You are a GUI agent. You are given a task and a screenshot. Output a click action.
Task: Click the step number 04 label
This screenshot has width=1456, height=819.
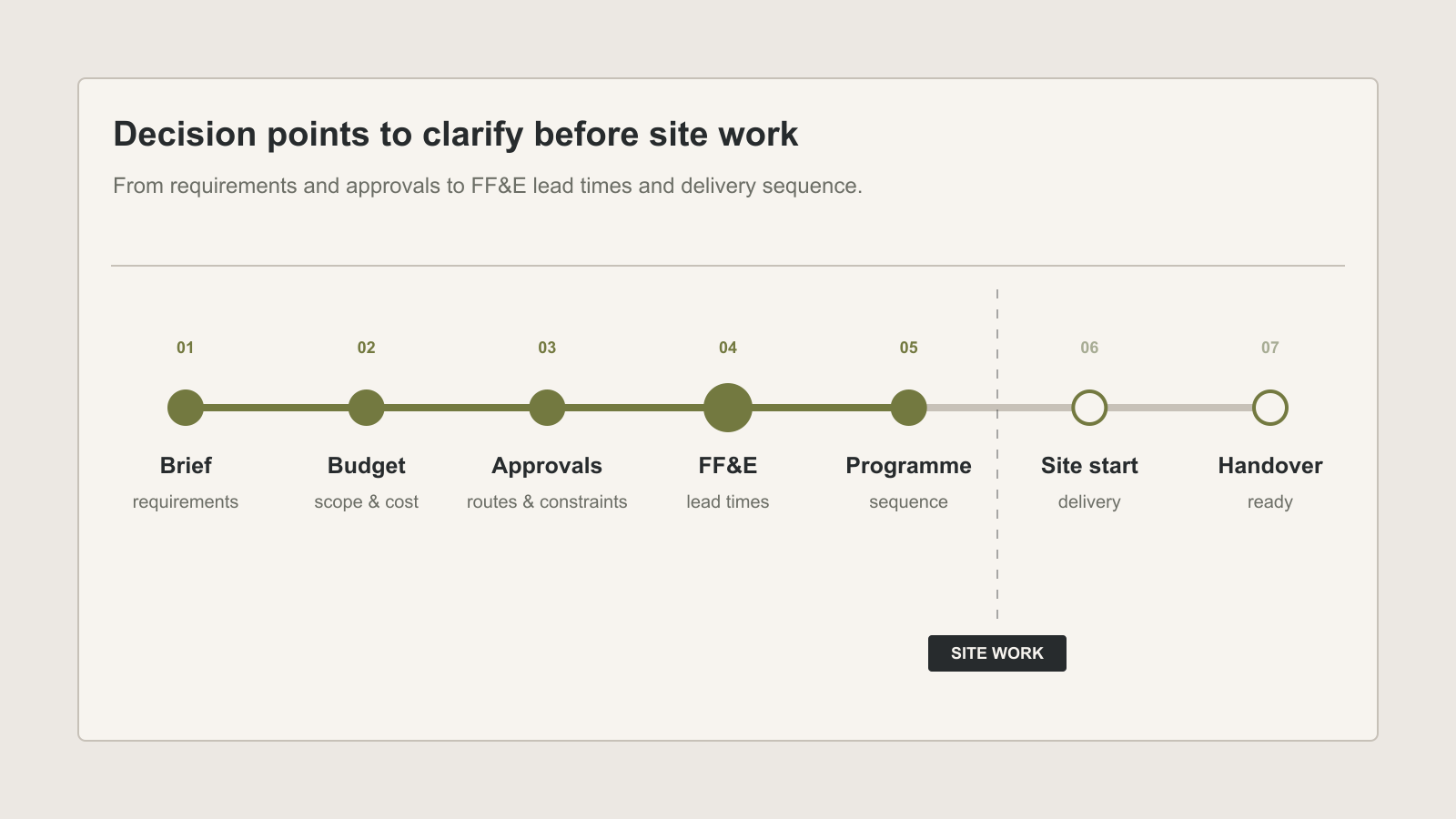(728, 348)
